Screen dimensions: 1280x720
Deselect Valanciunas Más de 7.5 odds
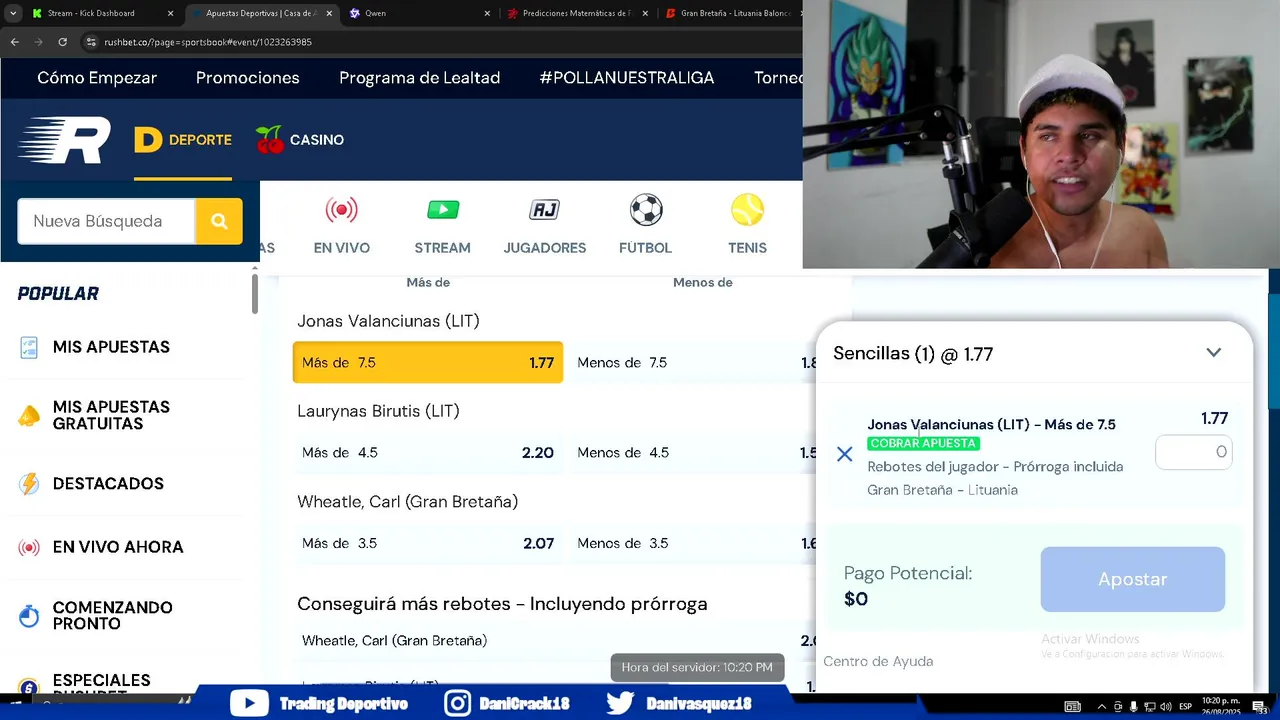428,363
